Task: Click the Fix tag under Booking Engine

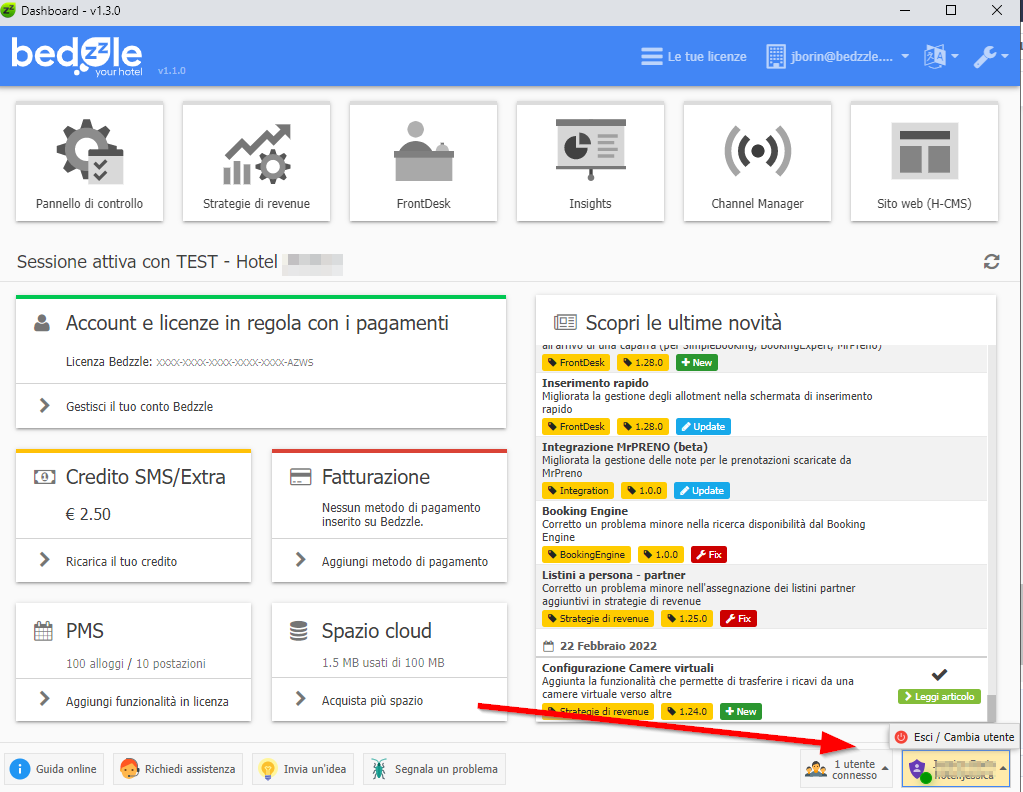Action: pyautogui.click(x=709, y=555)
